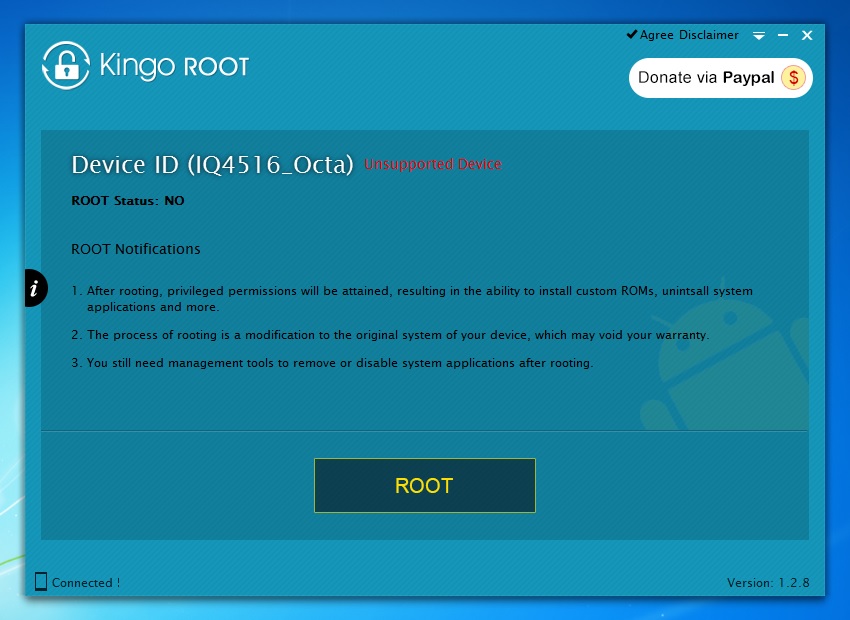Screen dimensions: 850x620
Task: Click the Version: 1.2.8 label
Action: point(768,583)
